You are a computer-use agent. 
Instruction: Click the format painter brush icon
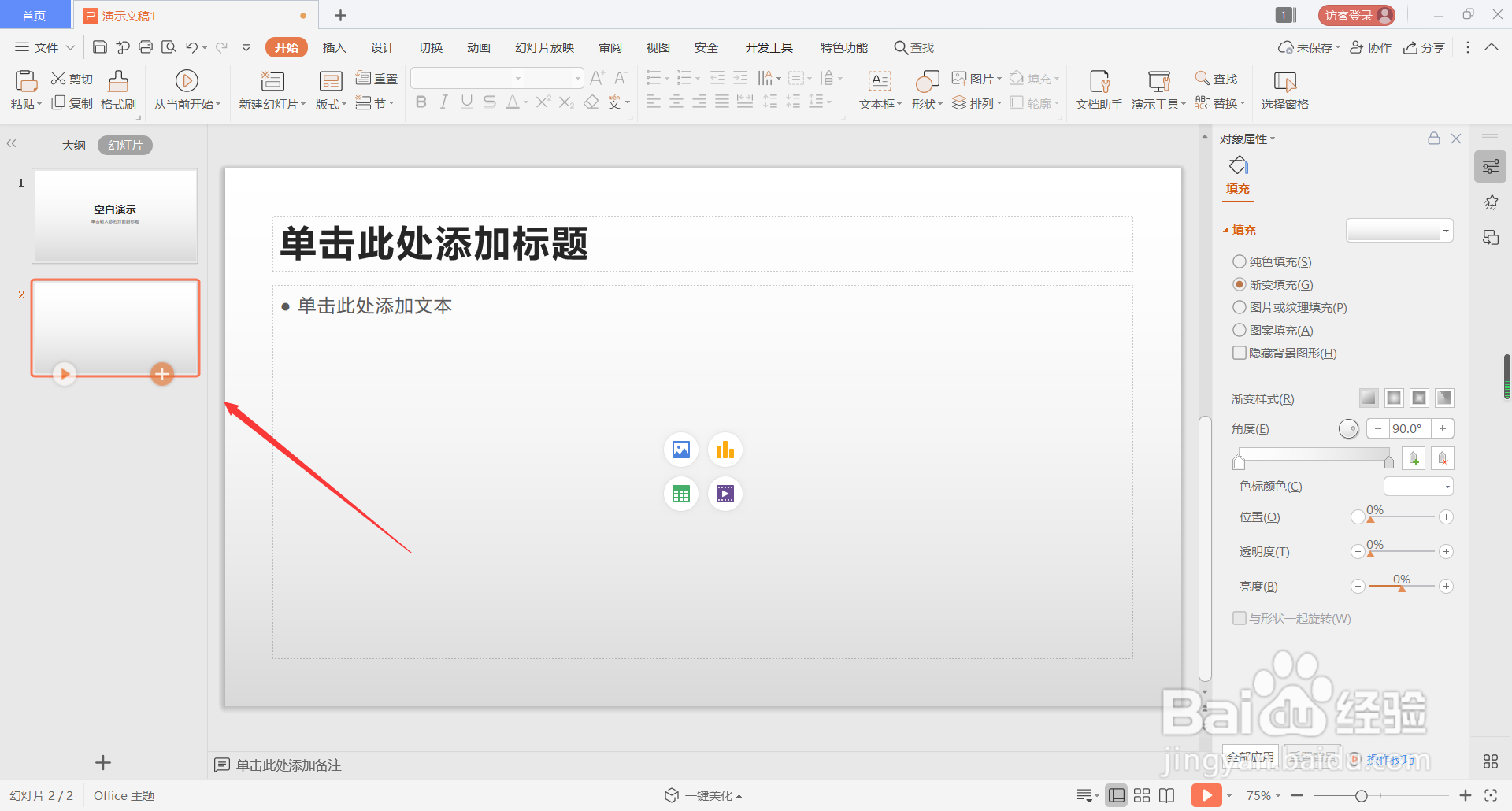pos(118,81)
